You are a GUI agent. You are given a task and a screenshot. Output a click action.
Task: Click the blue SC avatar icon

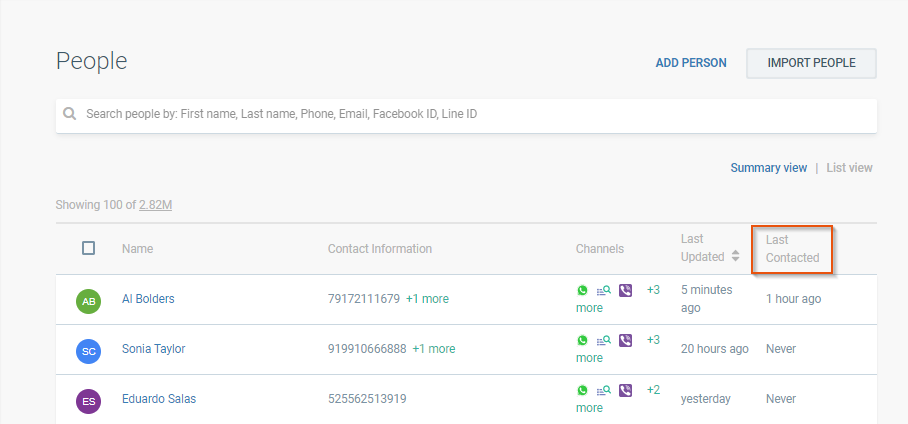[89, 351]
